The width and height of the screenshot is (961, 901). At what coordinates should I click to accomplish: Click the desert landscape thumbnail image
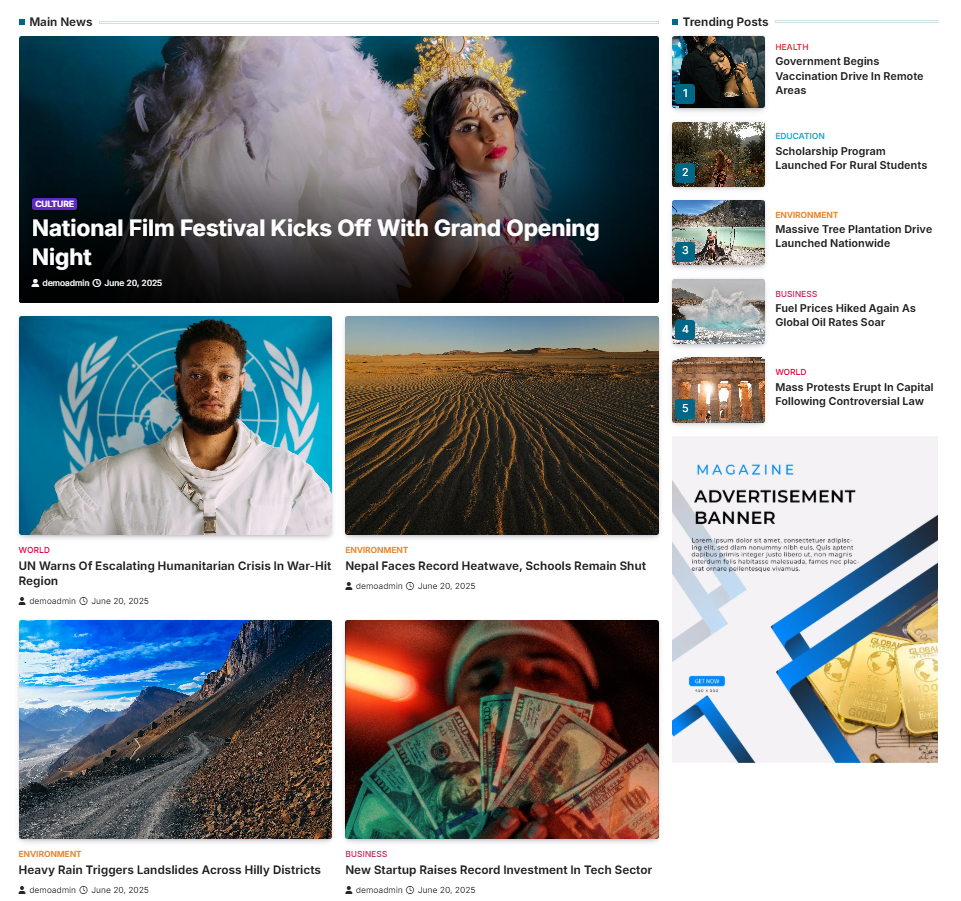pyautogui.click(x=502, y=426)
